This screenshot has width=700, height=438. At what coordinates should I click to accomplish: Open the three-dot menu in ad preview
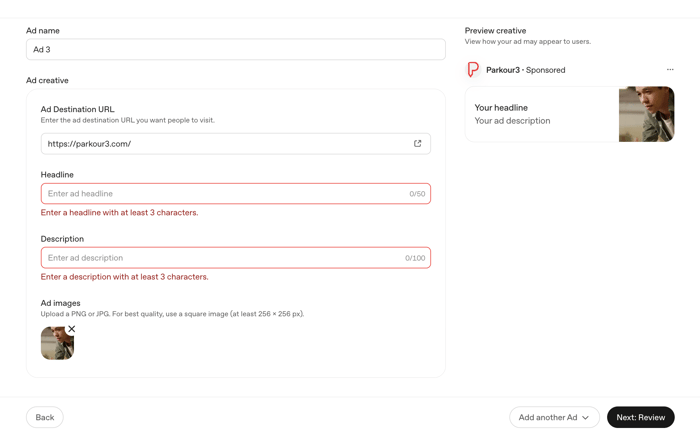click(x=670, y=70)
